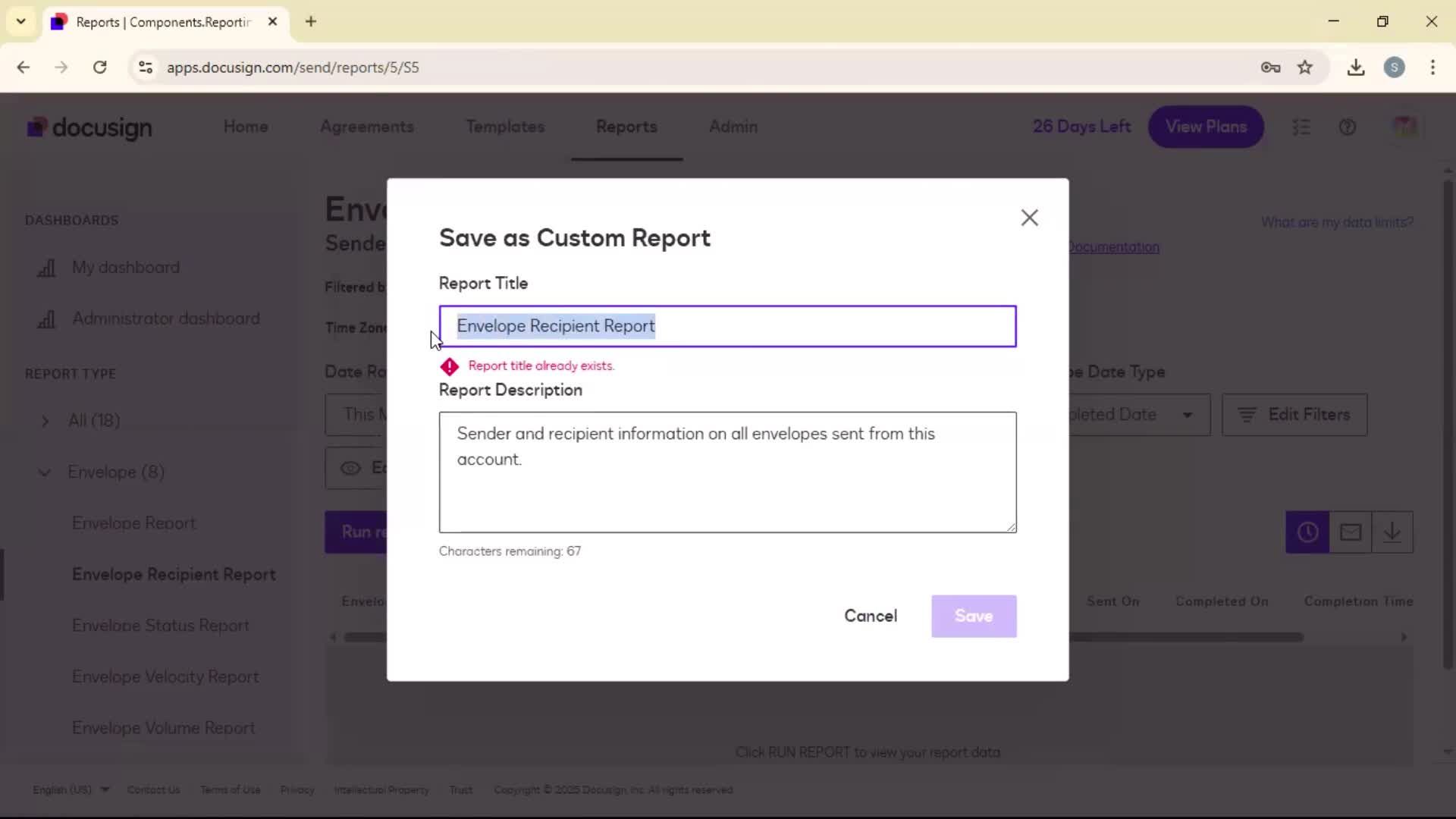Reload the current page
Screen dimensions: 1456x819
pyautogui.click(x=99, y=67)
